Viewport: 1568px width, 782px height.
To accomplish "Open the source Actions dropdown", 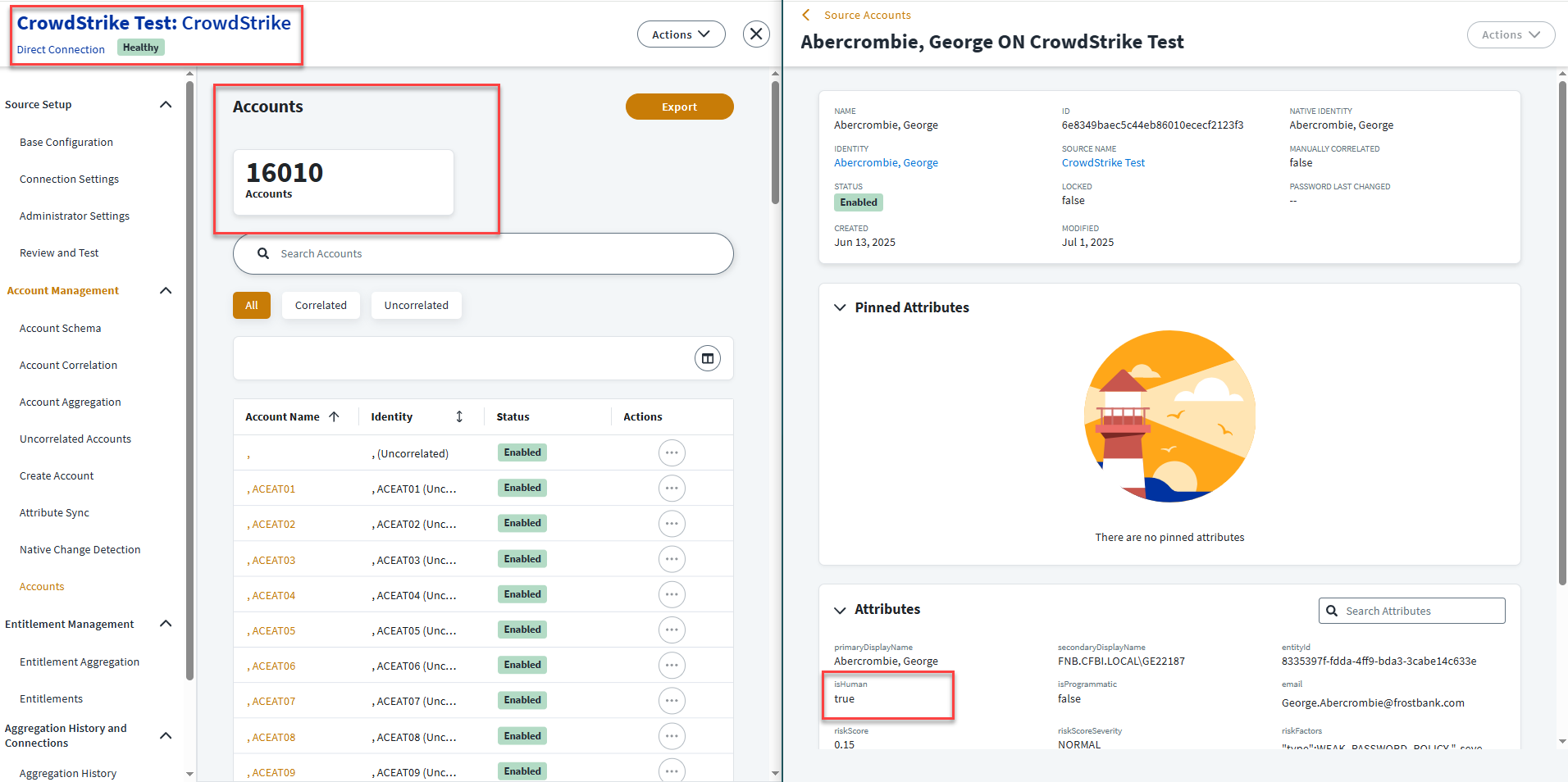I will [x=681, y=34].
